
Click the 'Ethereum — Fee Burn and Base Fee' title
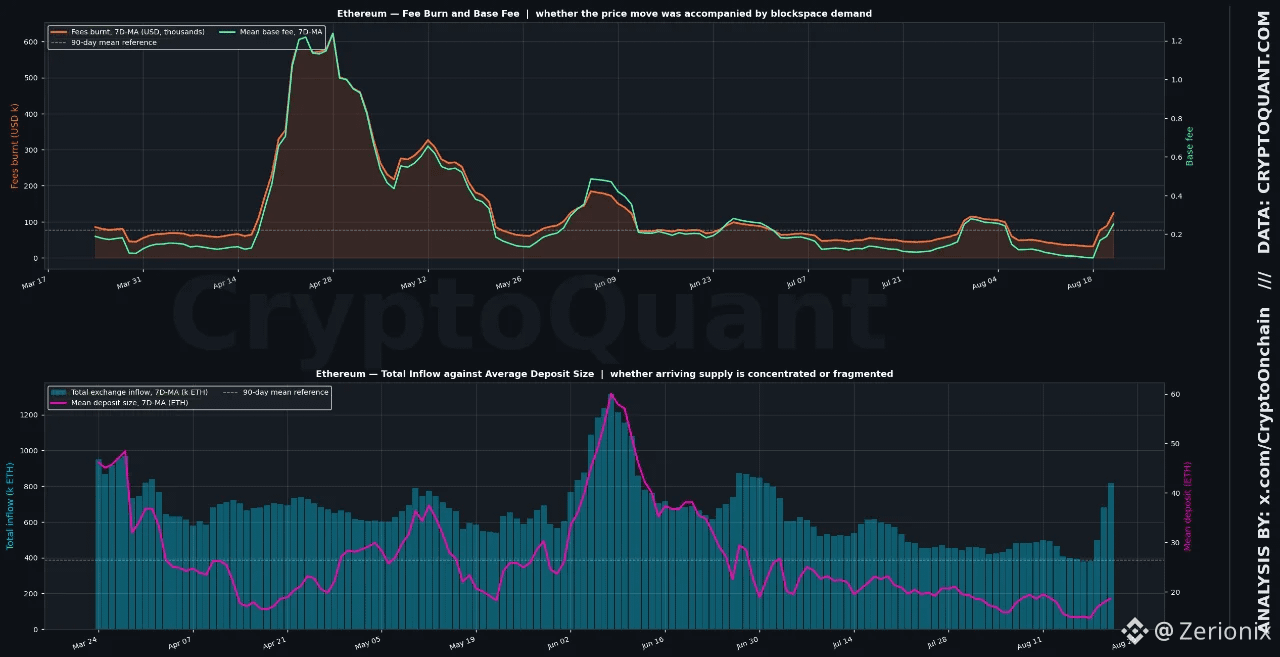point(428,14)
